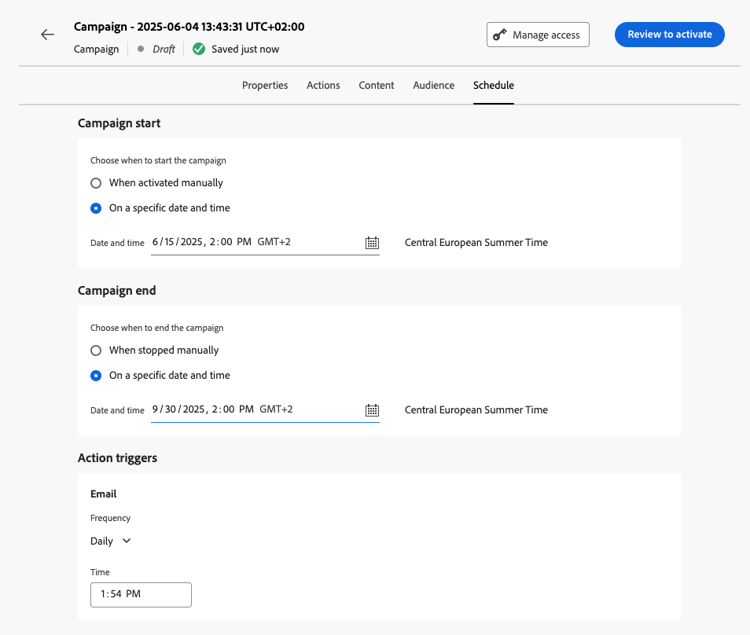This screenshot has width=750, height=635.
Task: Switch to the Properties tab
Action: point(265,86)
